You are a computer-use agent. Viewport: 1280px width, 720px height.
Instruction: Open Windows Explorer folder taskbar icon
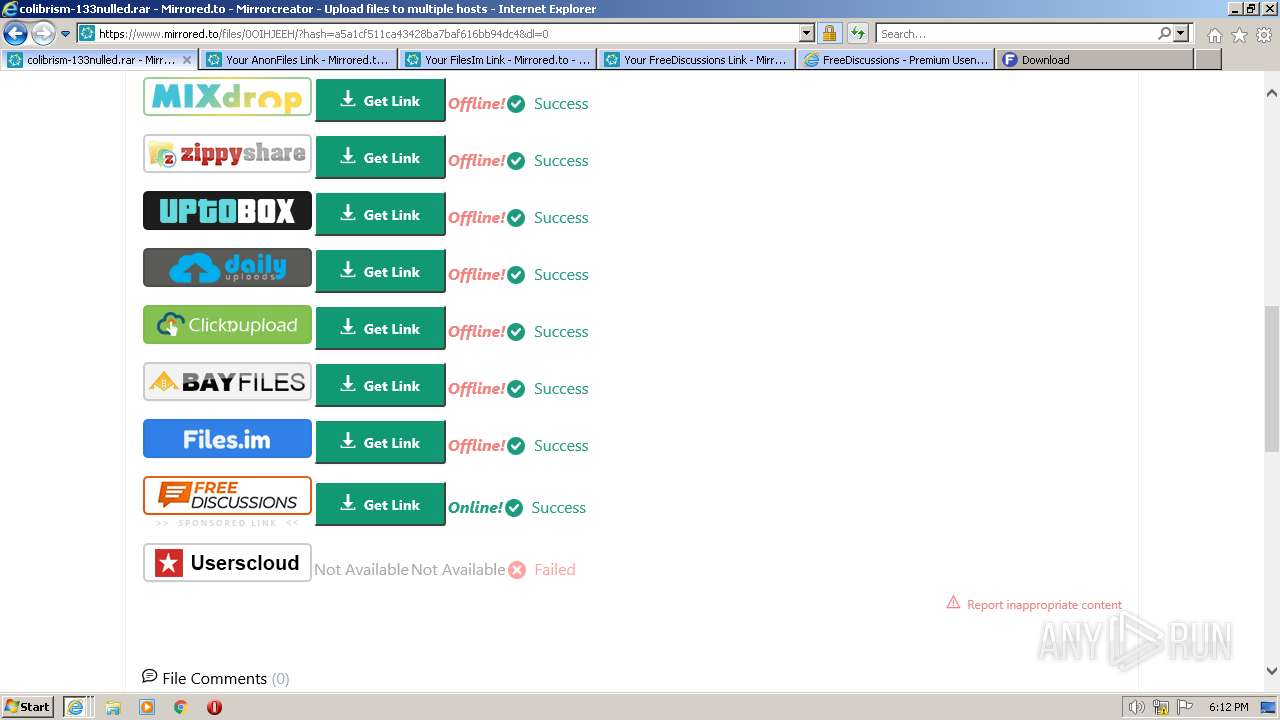[x=113, y=707]
